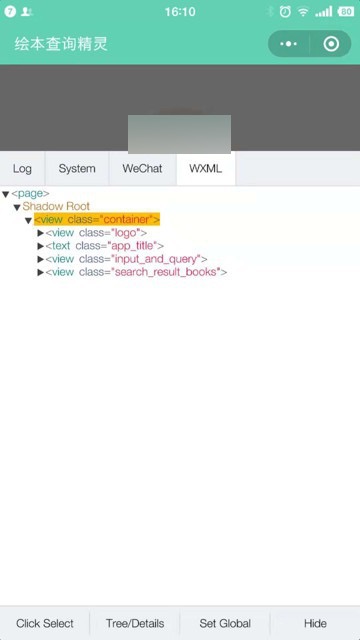Tap the alarm clock status icon
Image resolution: width=360 pixels, height=640 pixels.
(285, 12)
